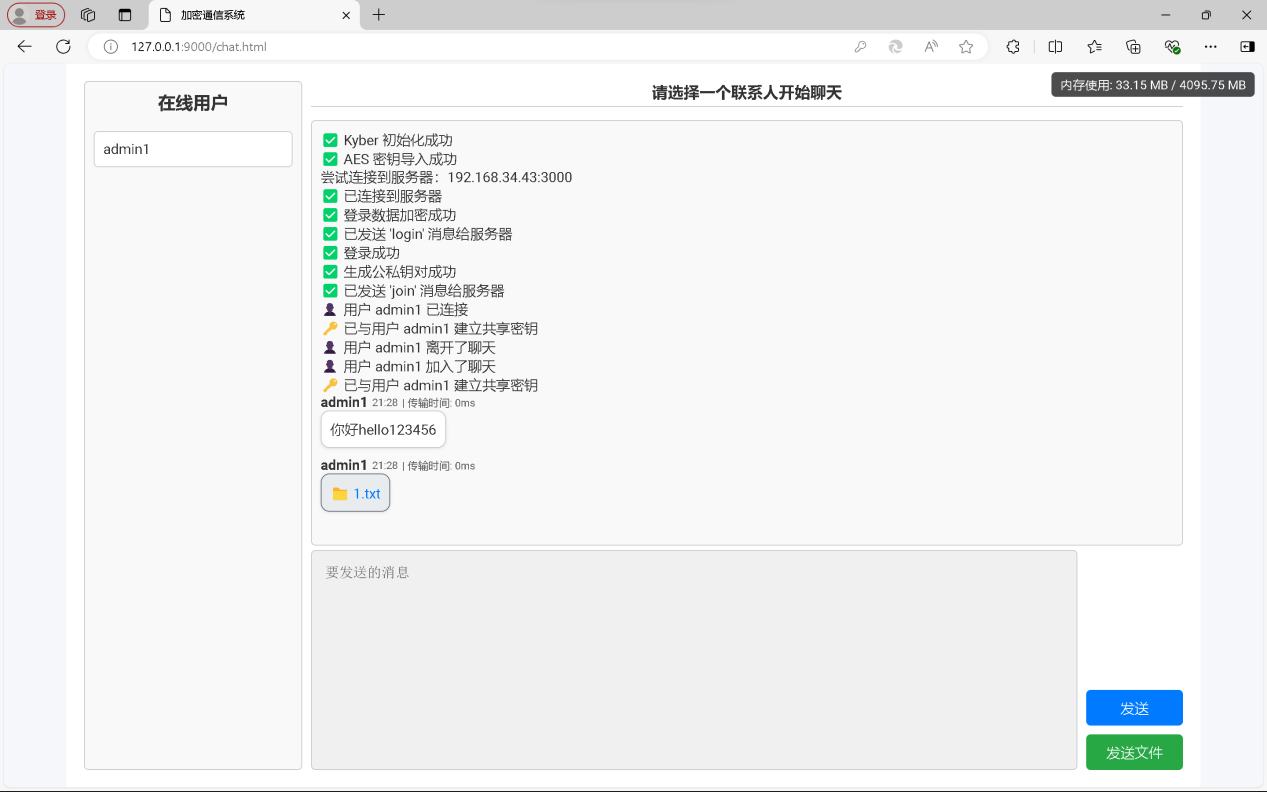Click the Kyber 初始化成功 log line
The width and height of the screenshot is (1267, 792).
(388, 140)
